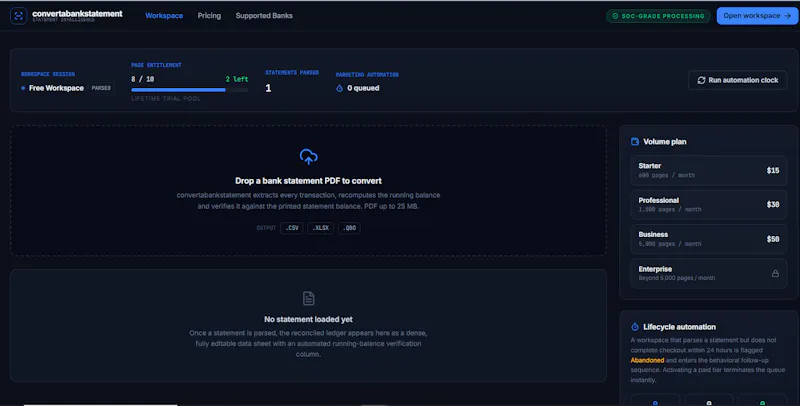
Task: Choose the Business $50 plan
Action: pos(709,239)
